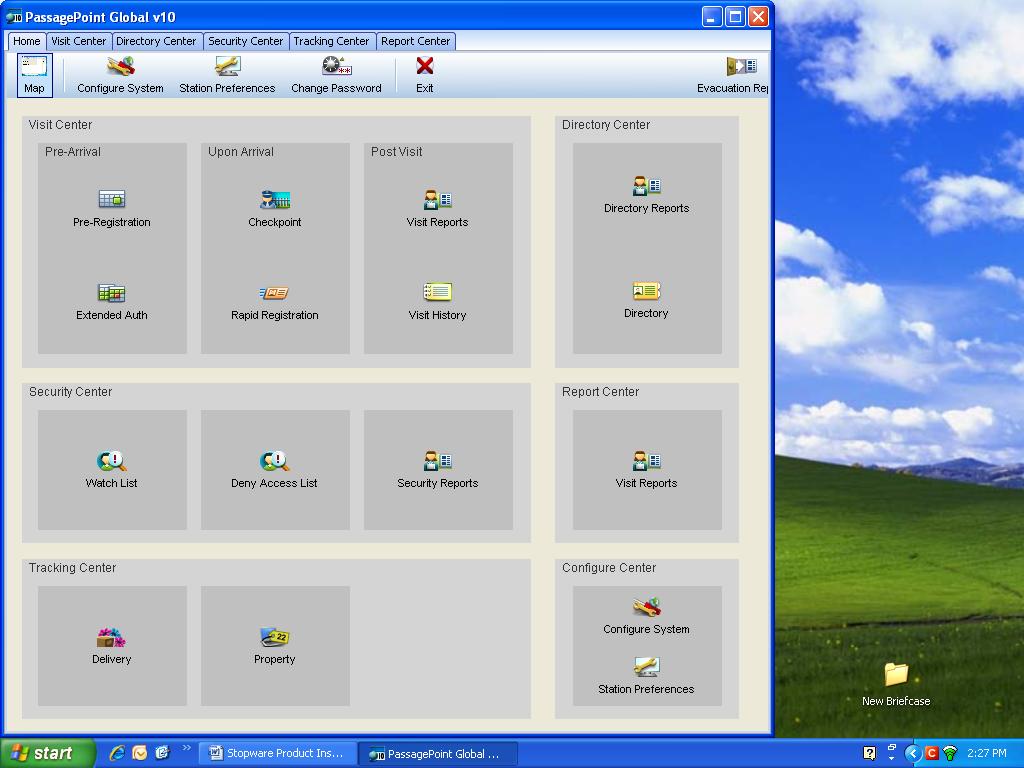The height and width of the screenshot is (768, 1024).
Task: Switch to the Tracking Center tab
Action: tap(331, 41)
